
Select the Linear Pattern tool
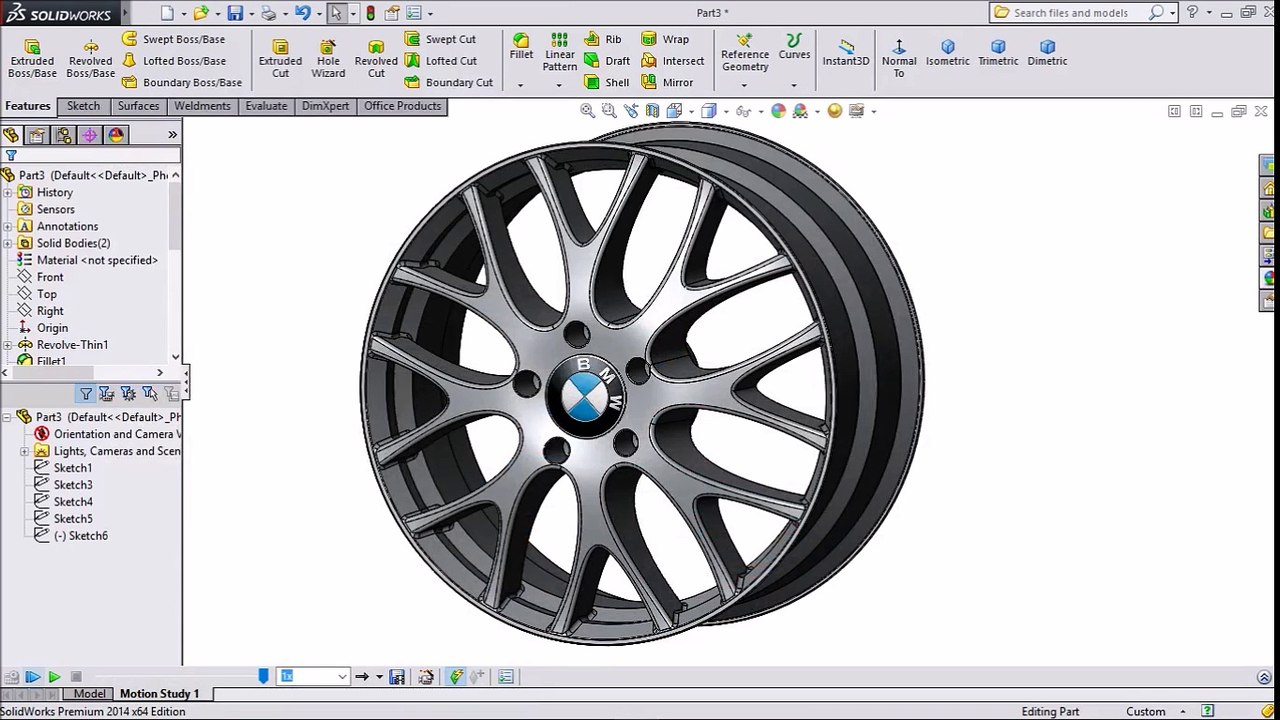[559, 52]
